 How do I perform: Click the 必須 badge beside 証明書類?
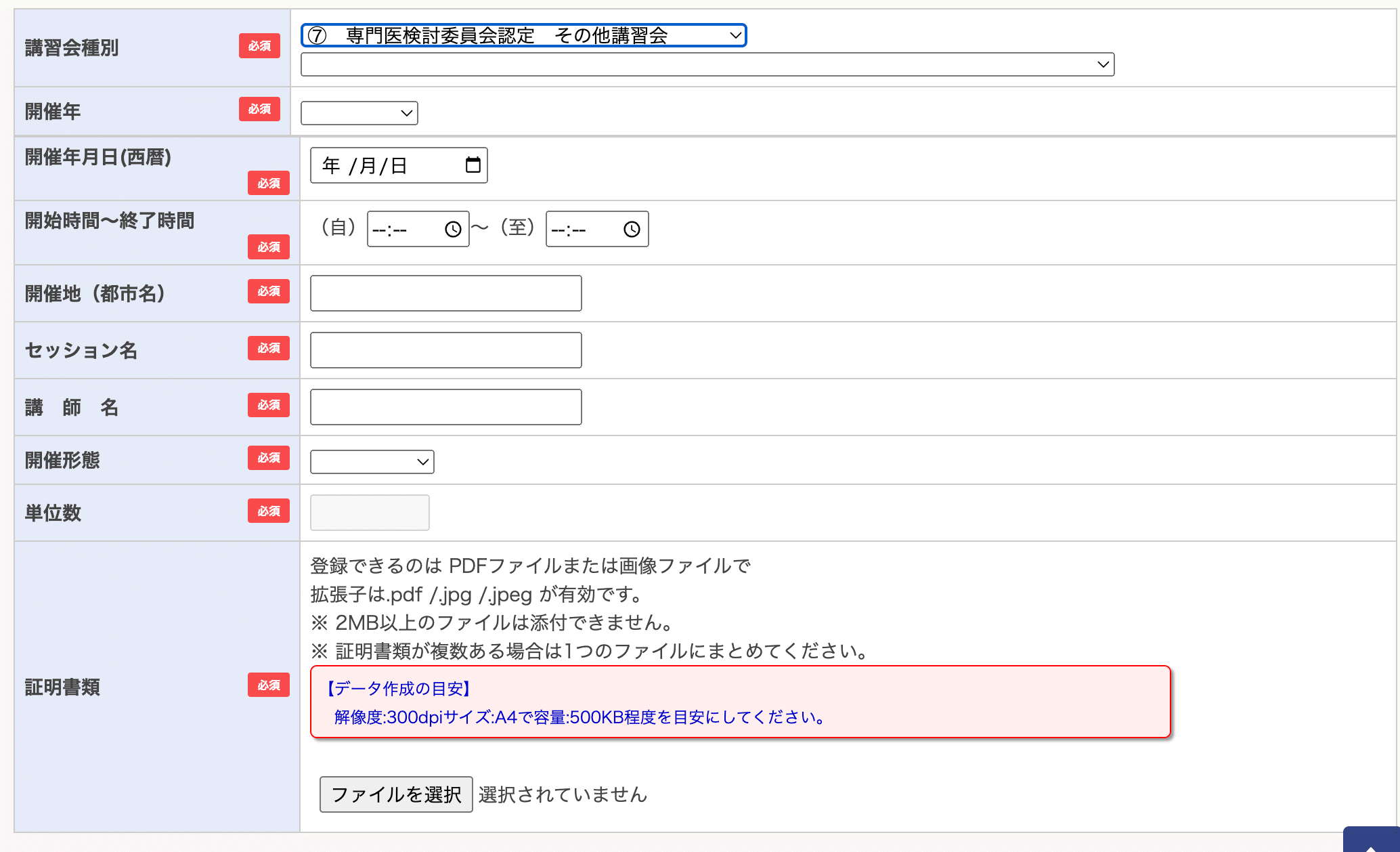[x=268, y=685]
